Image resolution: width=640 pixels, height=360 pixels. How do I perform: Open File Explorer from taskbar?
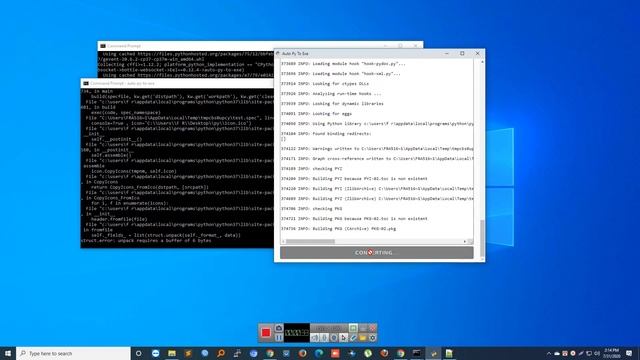[x=172, y=353]
